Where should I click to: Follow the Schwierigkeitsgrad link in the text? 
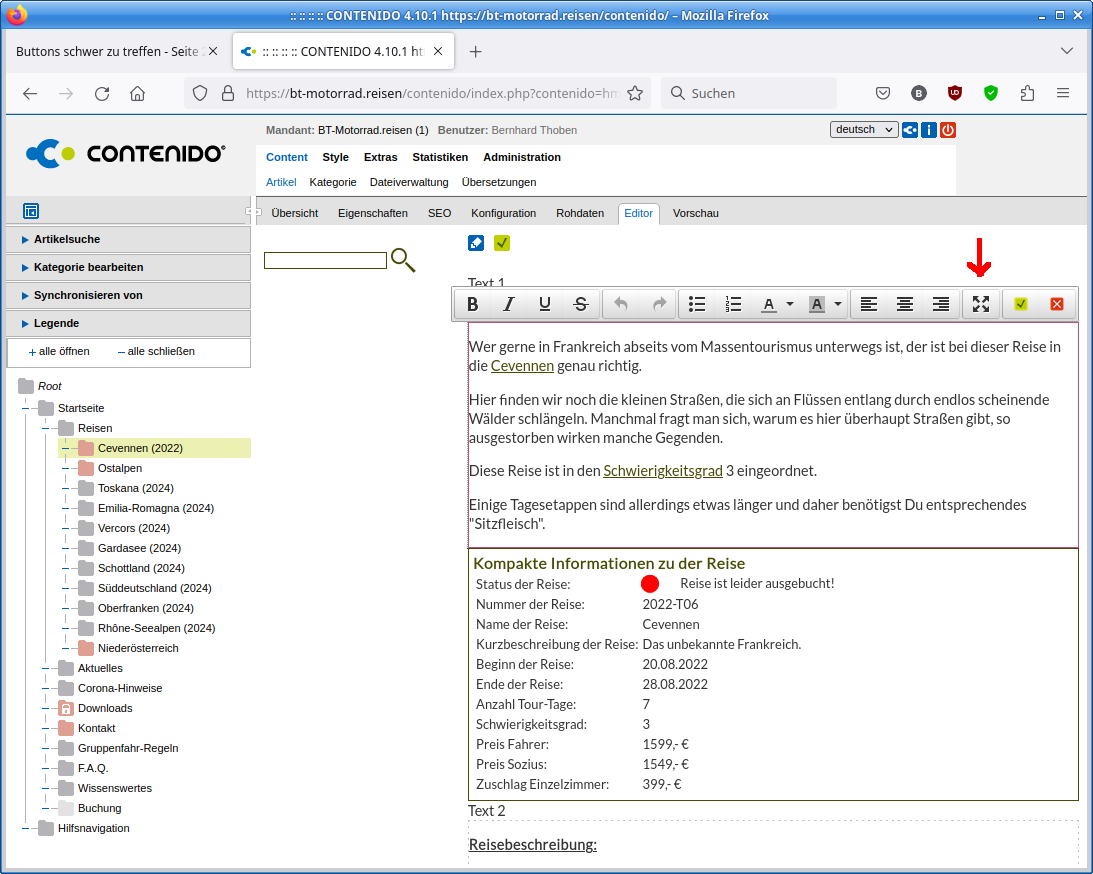(x=662, y=470)
